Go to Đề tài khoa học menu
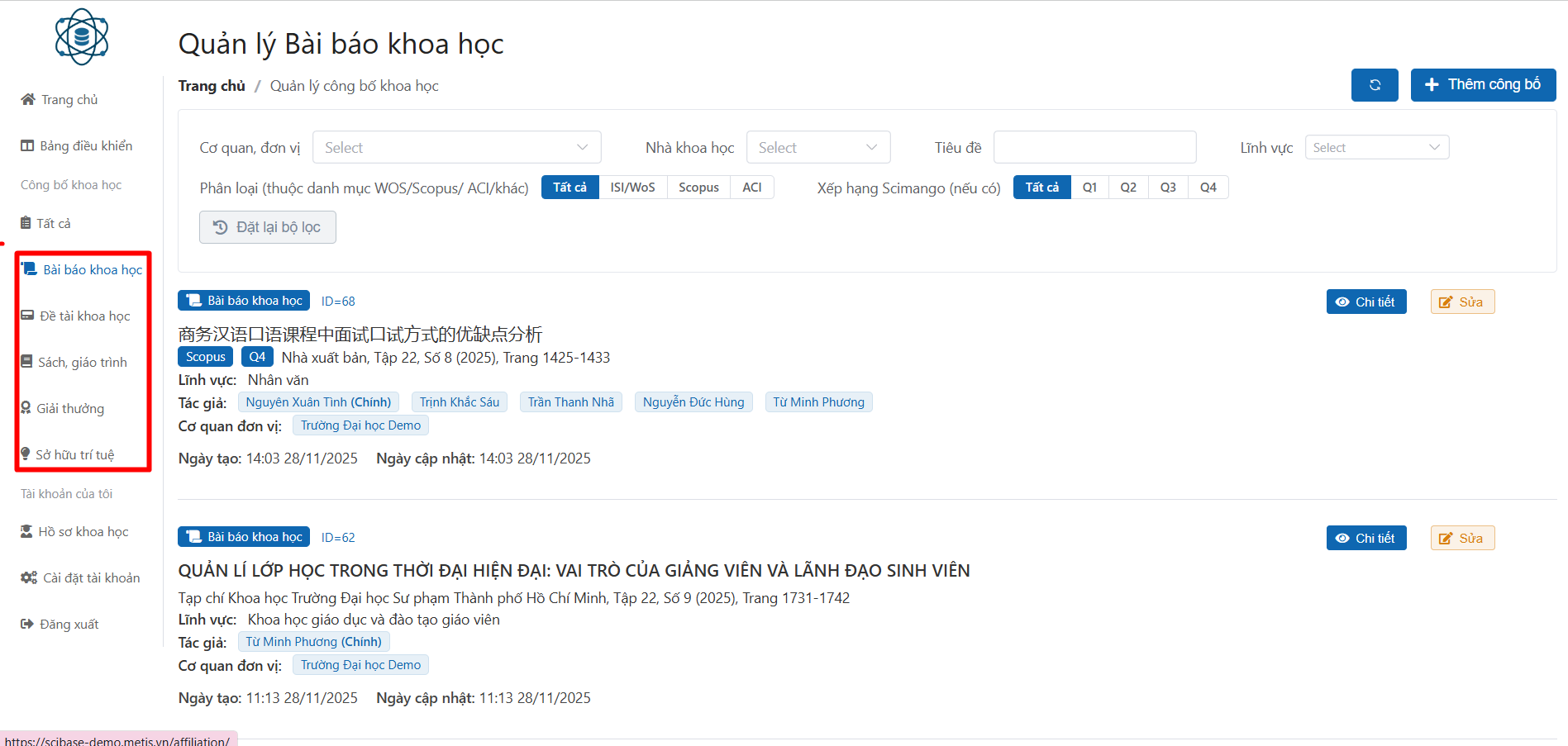 [76, 316]
